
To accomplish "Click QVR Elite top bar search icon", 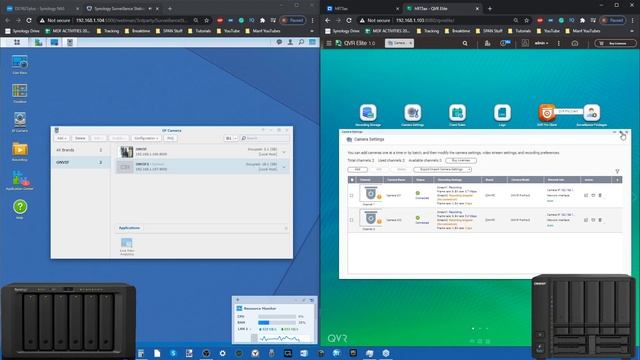I will (x=465, y=43).
